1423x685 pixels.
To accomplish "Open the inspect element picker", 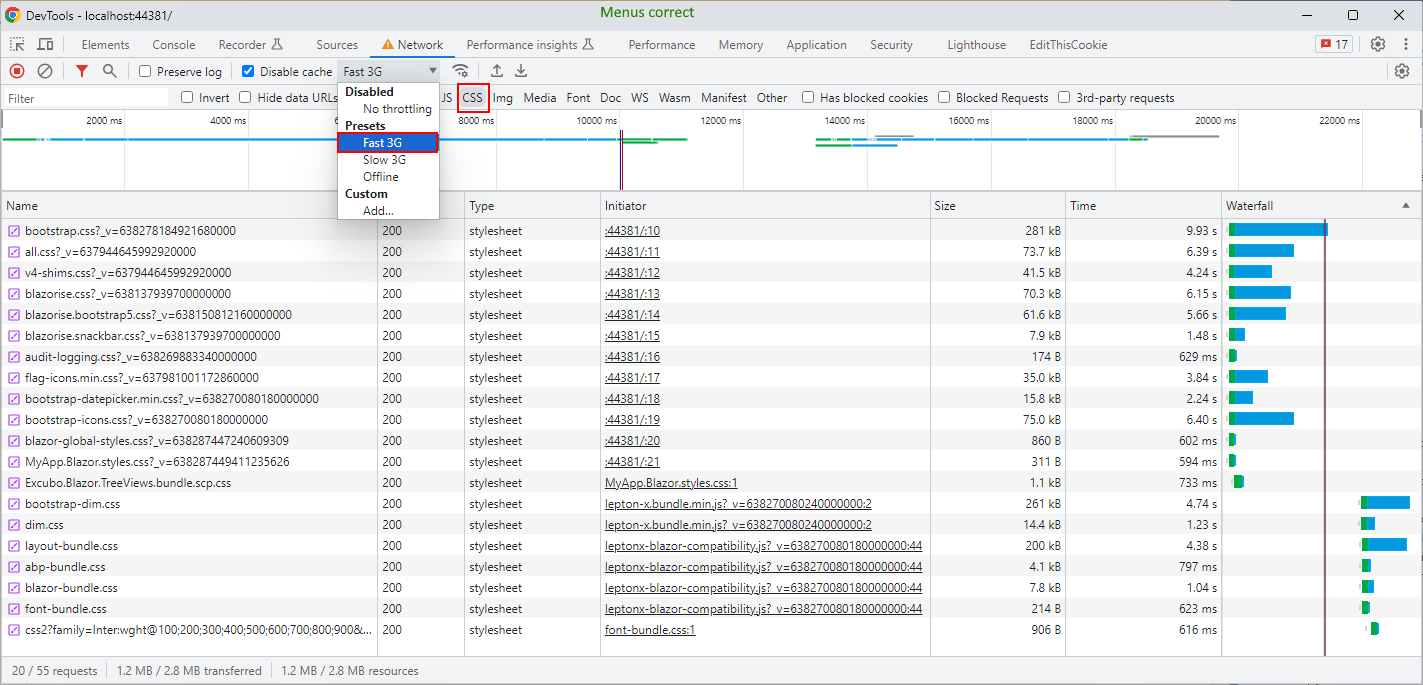I will [x=18, y=44].
